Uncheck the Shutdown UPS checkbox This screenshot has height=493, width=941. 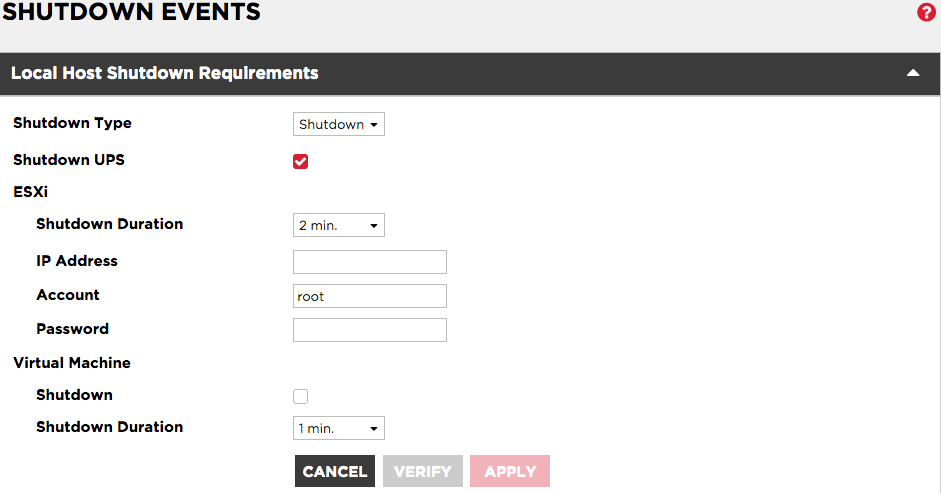[x=300, y=161]
